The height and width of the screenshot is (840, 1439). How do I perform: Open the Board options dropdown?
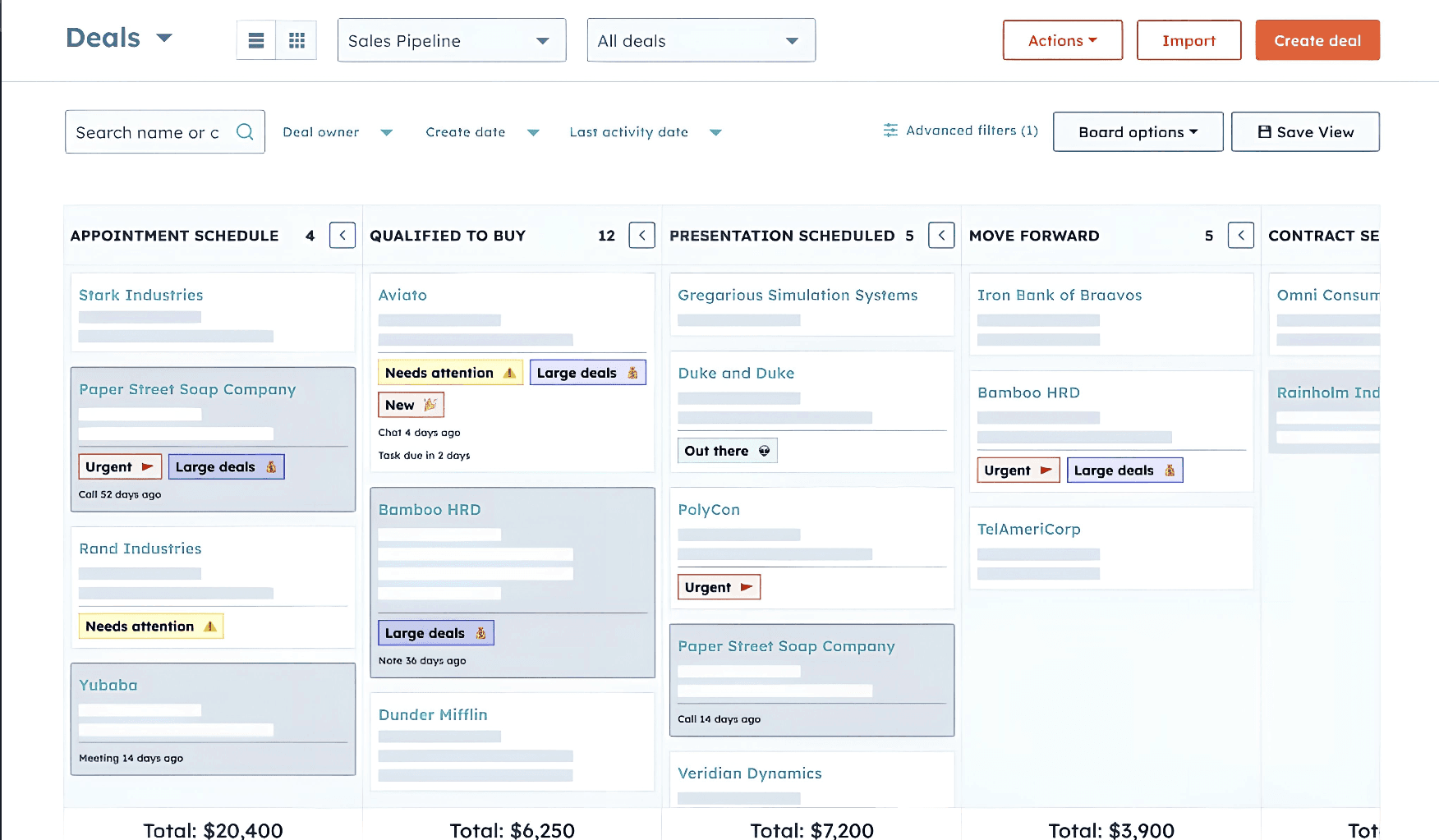pos(1138,132)
